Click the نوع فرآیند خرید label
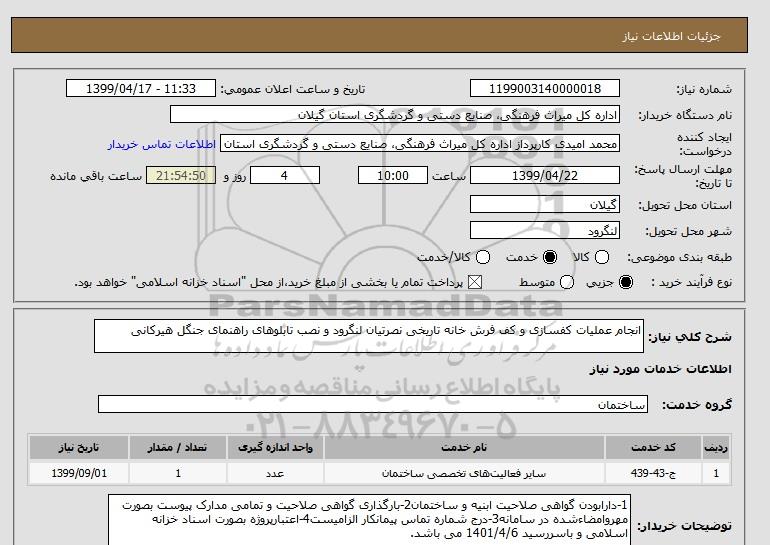This screenshot has width=770, height=545. [692, 282]
